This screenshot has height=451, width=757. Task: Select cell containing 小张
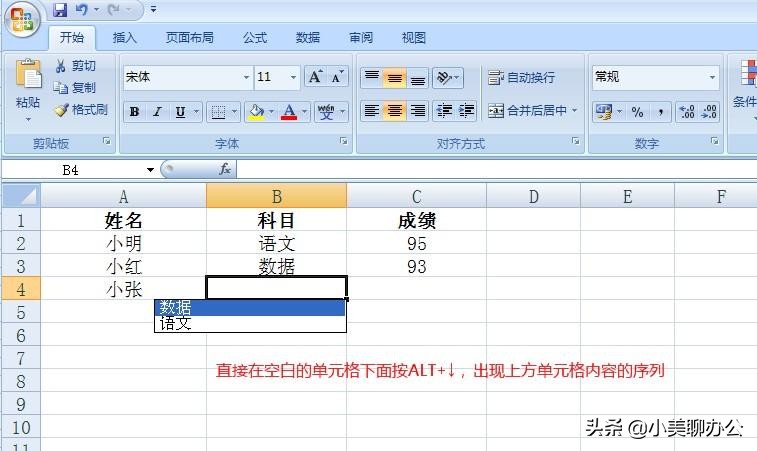(x=124, y=289)
